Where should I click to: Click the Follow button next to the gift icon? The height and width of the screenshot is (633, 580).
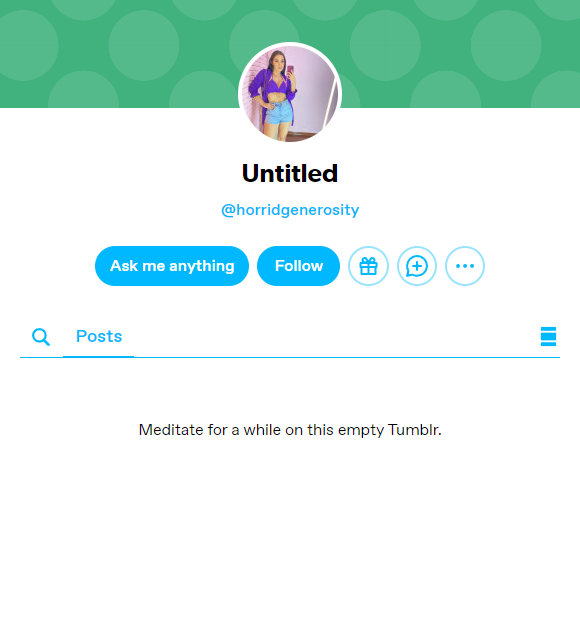[x=298, y=266]
